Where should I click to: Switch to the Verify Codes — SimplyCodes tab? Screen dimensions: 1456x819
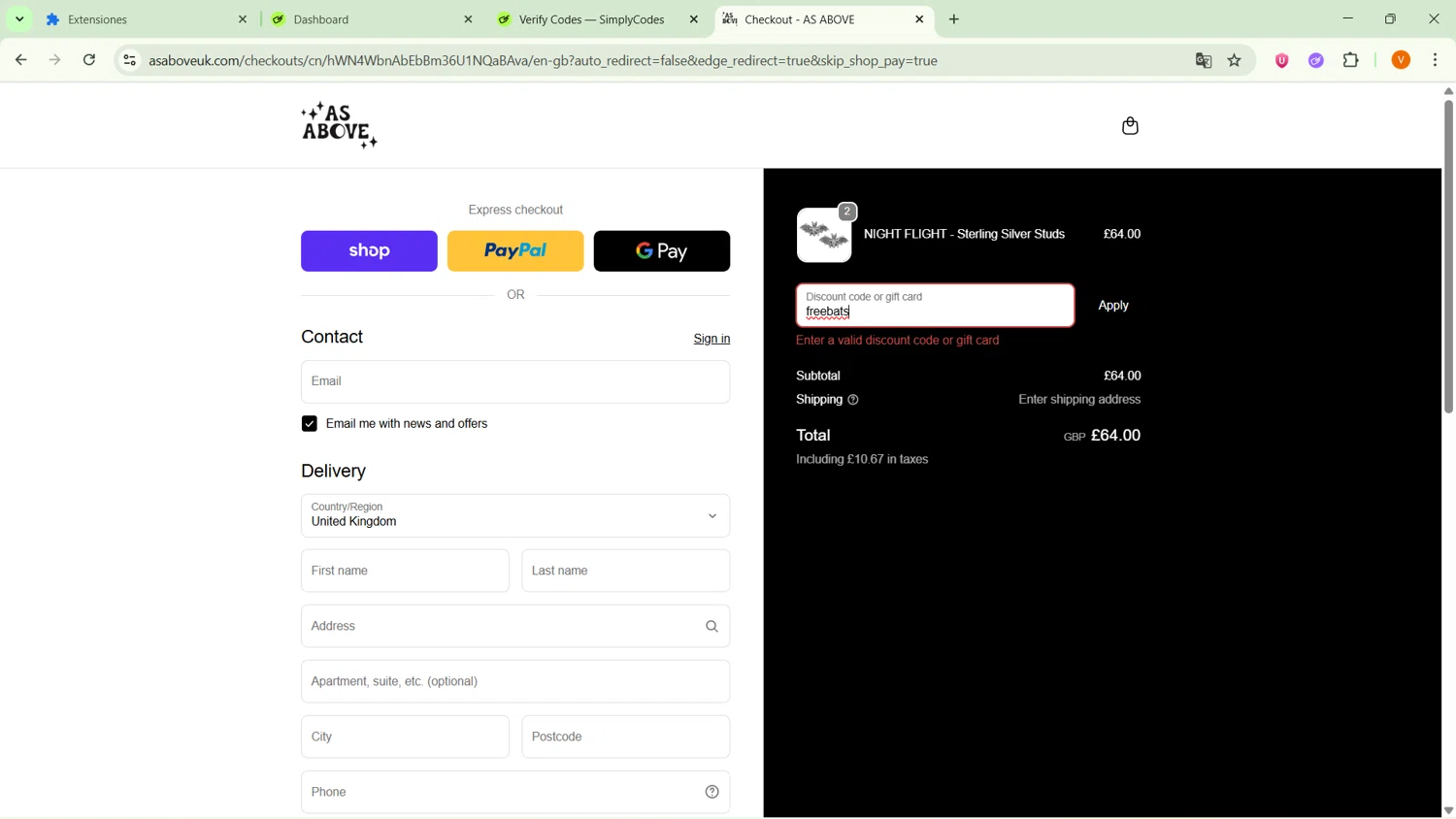[x=598, y=19]
